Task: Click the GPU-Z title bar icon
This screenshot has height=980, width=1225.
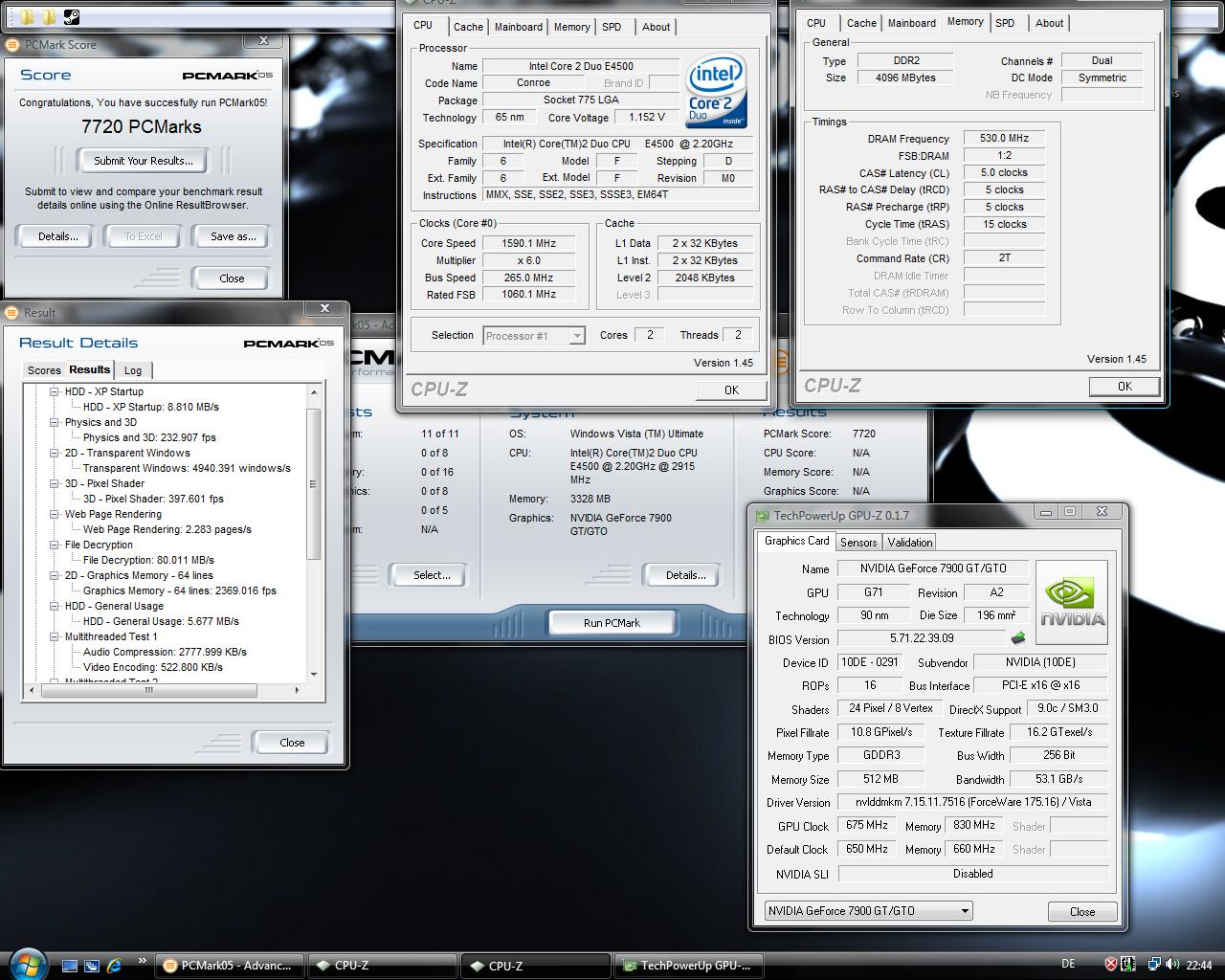Action: (763, 515)
